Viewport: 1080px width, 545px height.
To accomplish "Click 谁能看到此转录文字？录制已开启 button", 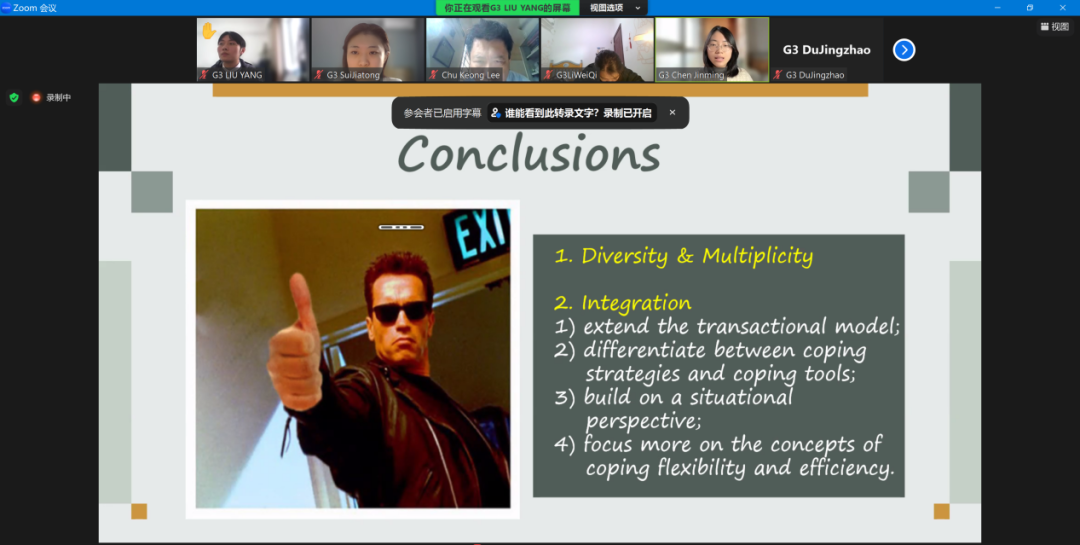I will 572,113.
